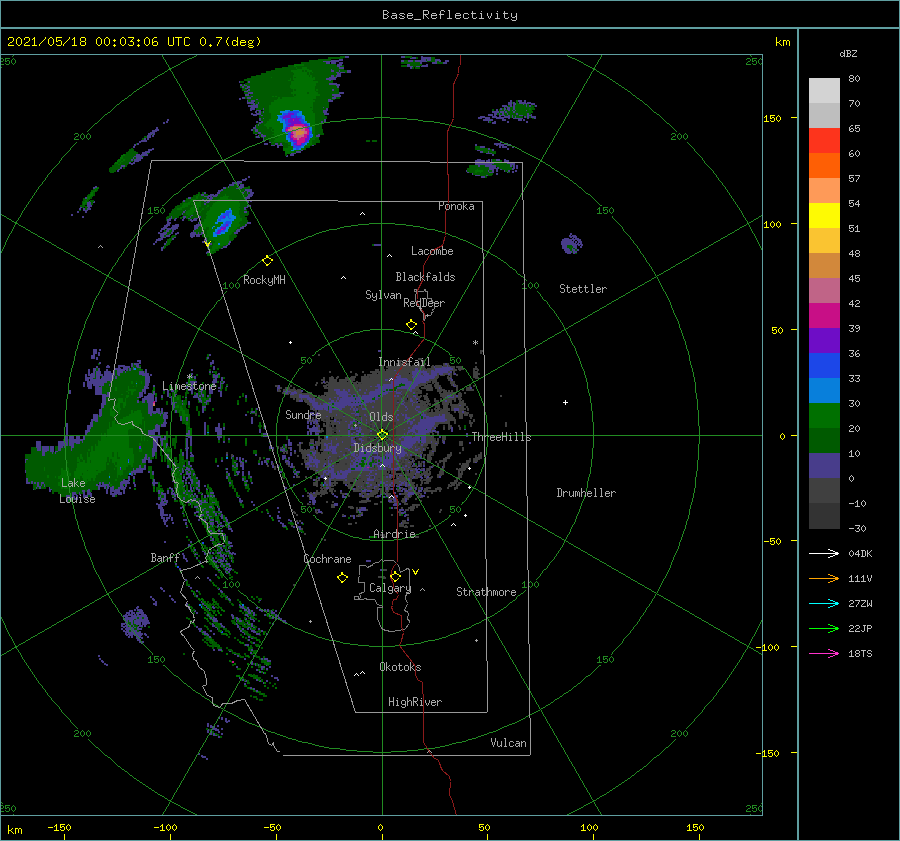Screen dimensions: 900x841
Task: Click the Olds label
Action: pyautogui.click(x=381, y=417)
